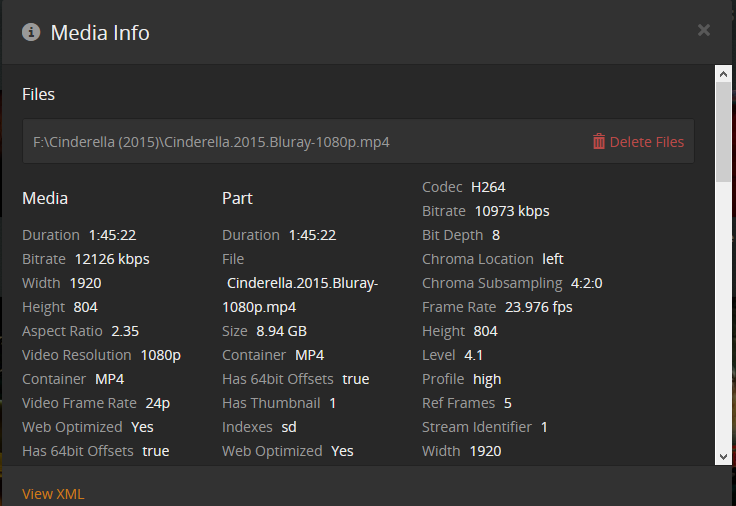
Task: Click the 4:2:0 chroma subsampling value
Action: click(586, 283)
